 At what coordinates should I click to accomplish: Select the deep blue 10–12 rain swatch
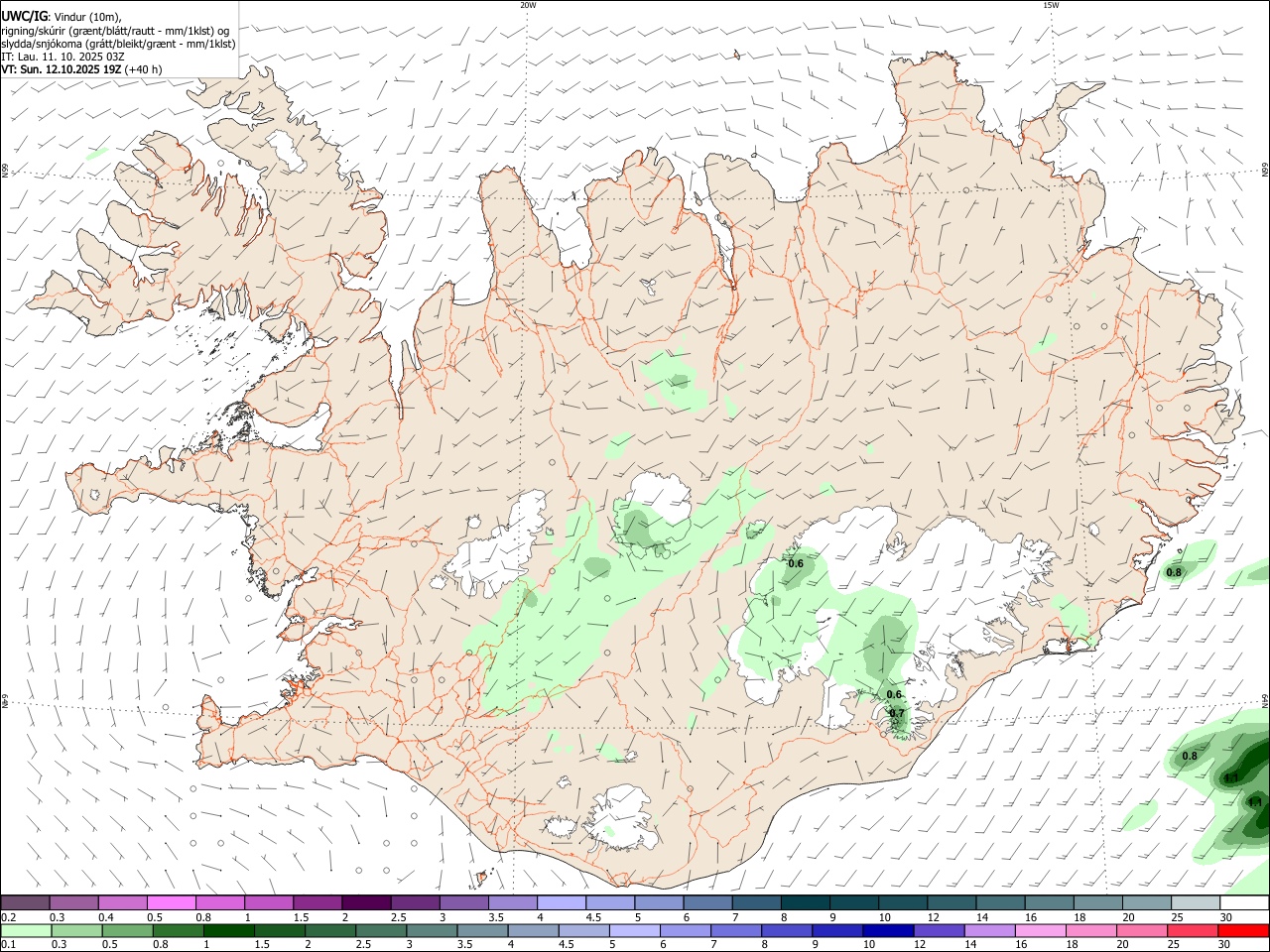click(887, 930)
